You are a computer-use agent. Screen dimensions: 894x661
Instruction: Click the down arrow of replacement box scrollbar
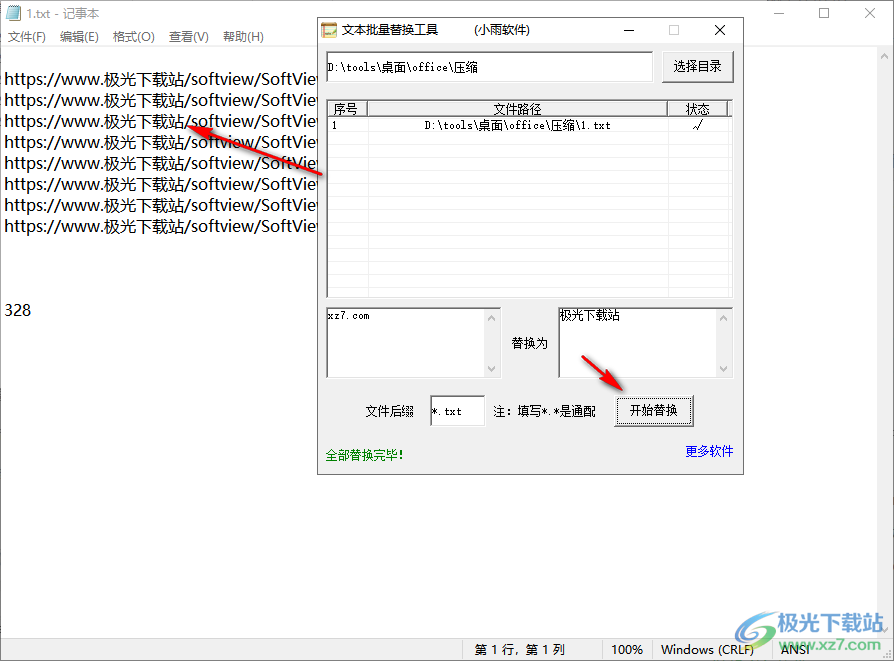[724, 369]
